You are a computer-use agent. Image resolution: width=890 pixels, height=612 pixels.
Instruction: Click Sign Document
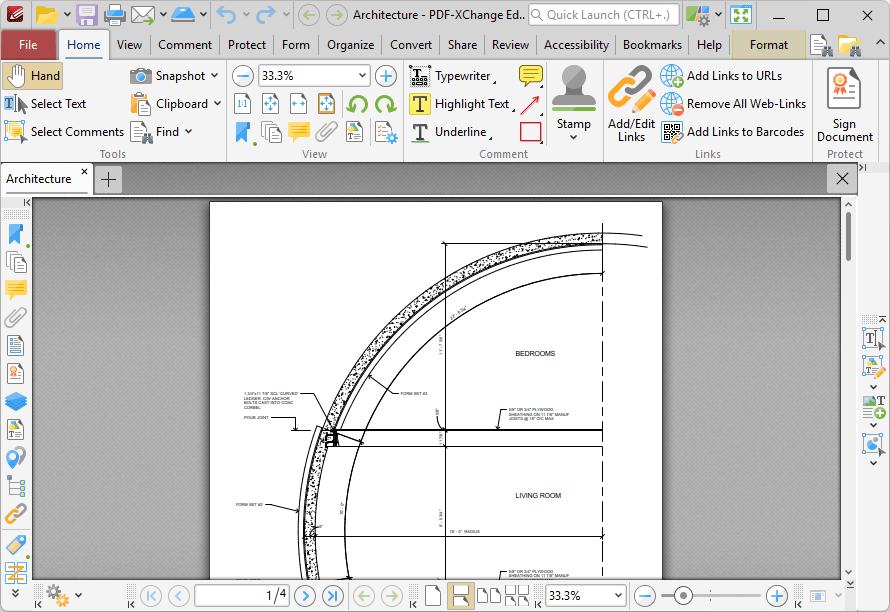(845, 104)
